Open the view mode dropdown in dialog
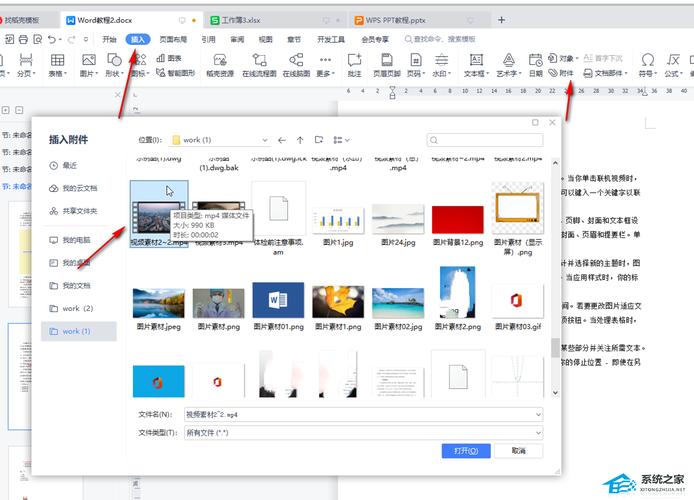Viewport: 694px width, 500px height. coord(341,140)
